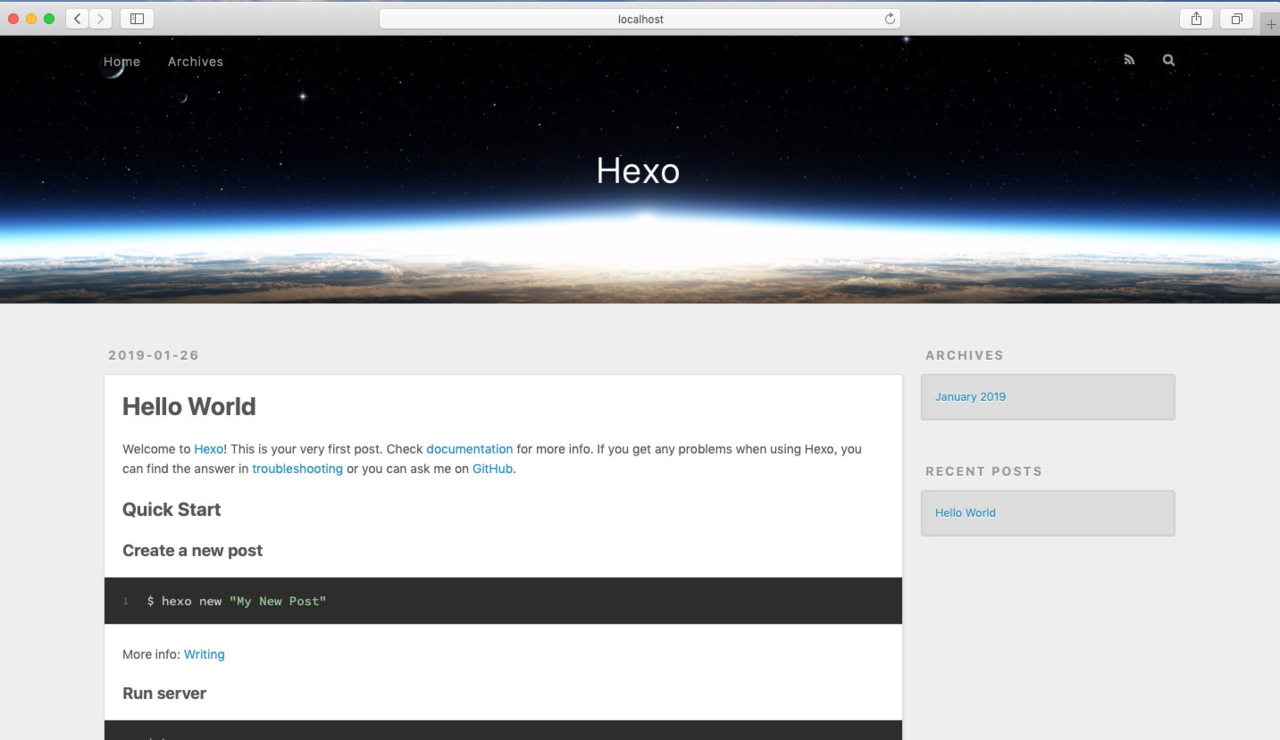Open the GitHub link
Viewport: 1280px width, 740px height.
click(x=493, y=469)
